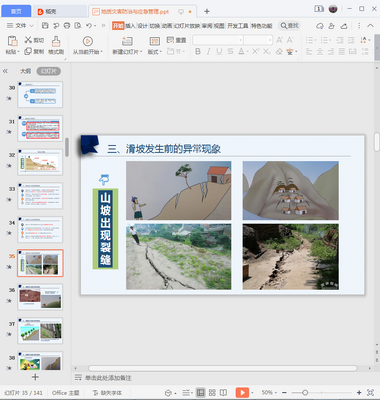Open the 动画 (Animation) ribbon tab

(167, 26)
